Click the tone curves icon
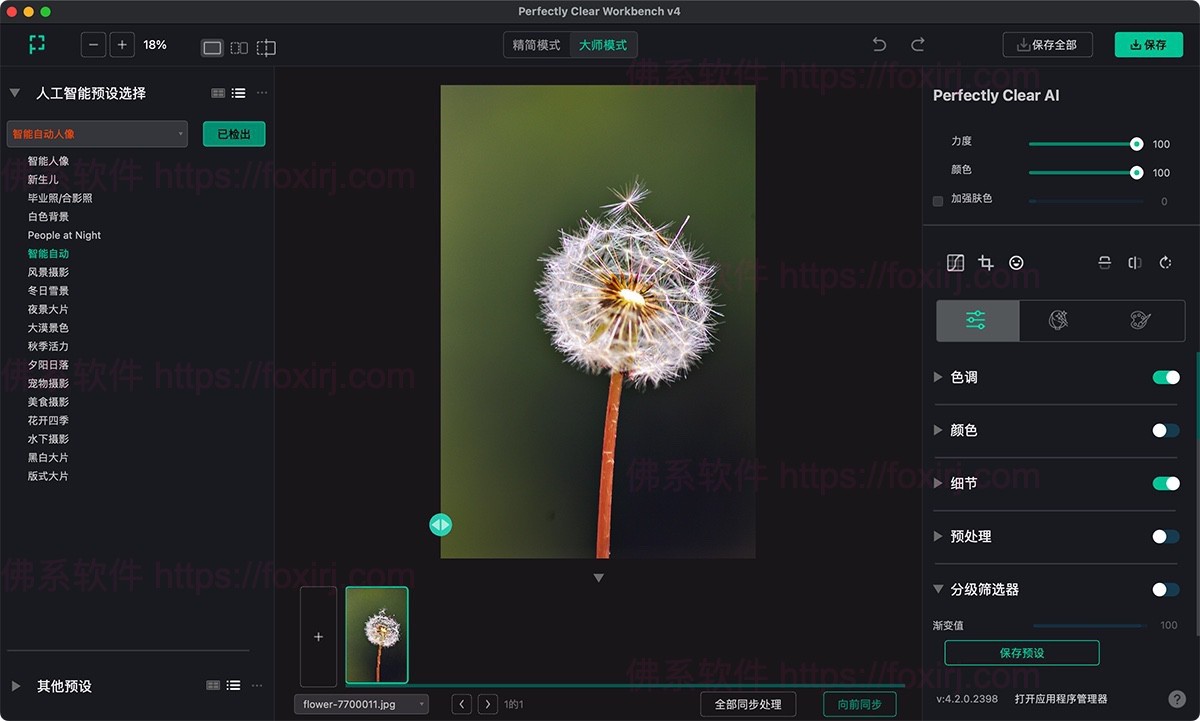Viewport: 1200px width, 721px height. pos(955,262)
